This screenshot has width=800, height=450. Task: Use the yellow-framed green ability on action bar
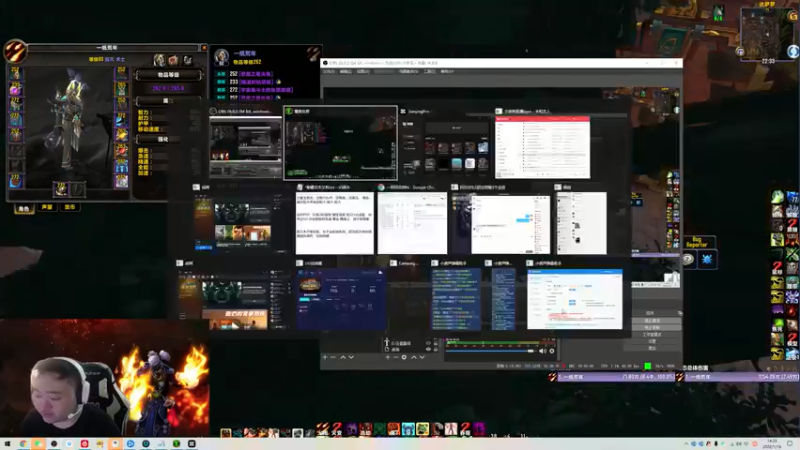click(422, 429)
